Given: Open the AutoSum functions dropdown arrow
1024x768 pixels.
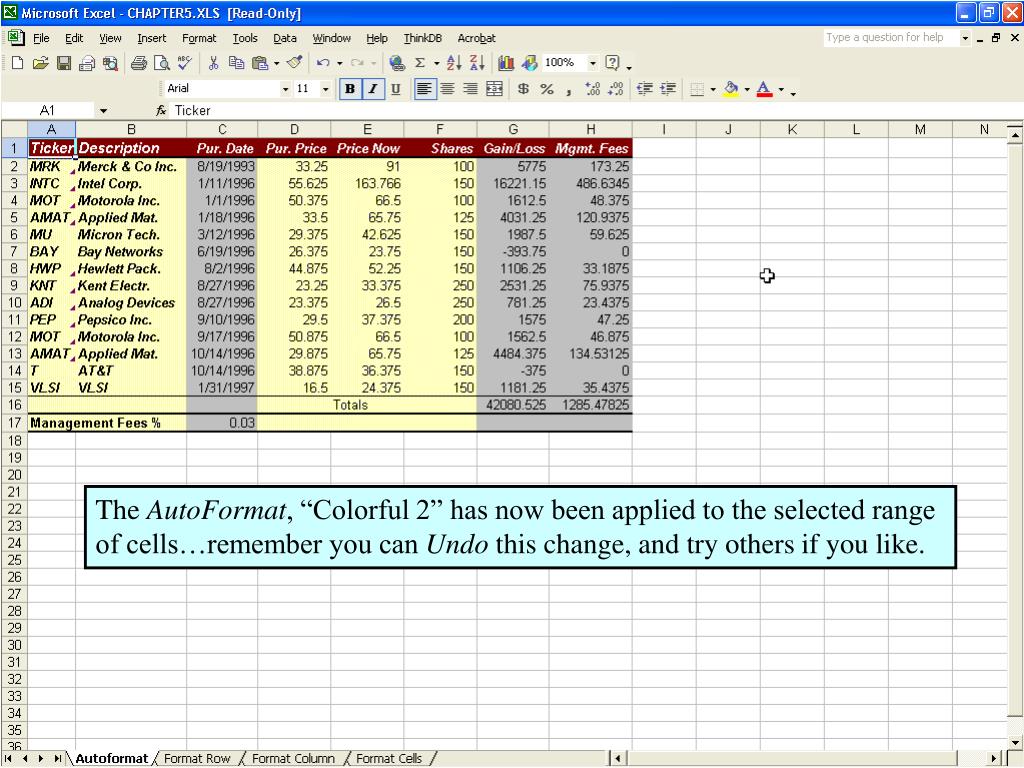Looking at the screenshot, I should coord(436,63).
